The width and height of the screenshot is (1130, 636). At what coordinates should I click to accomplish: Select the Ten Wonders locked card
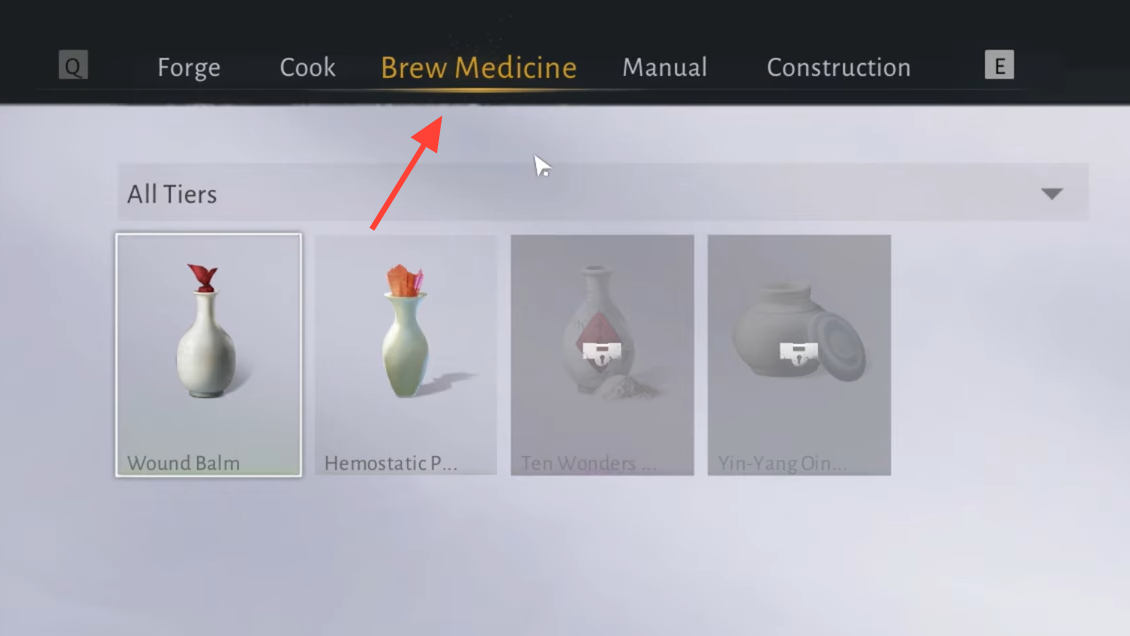pos(602,355)
